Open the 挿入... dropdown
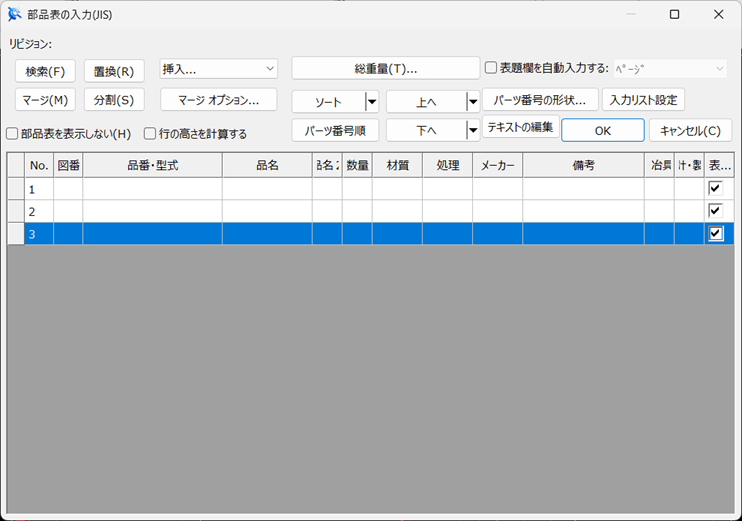742x521 pixels. coord(219,69)
